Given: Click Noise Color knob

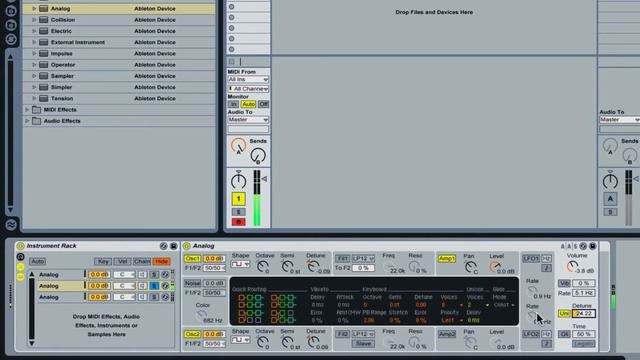Looking at the screenshot, I should coord(201,315).
